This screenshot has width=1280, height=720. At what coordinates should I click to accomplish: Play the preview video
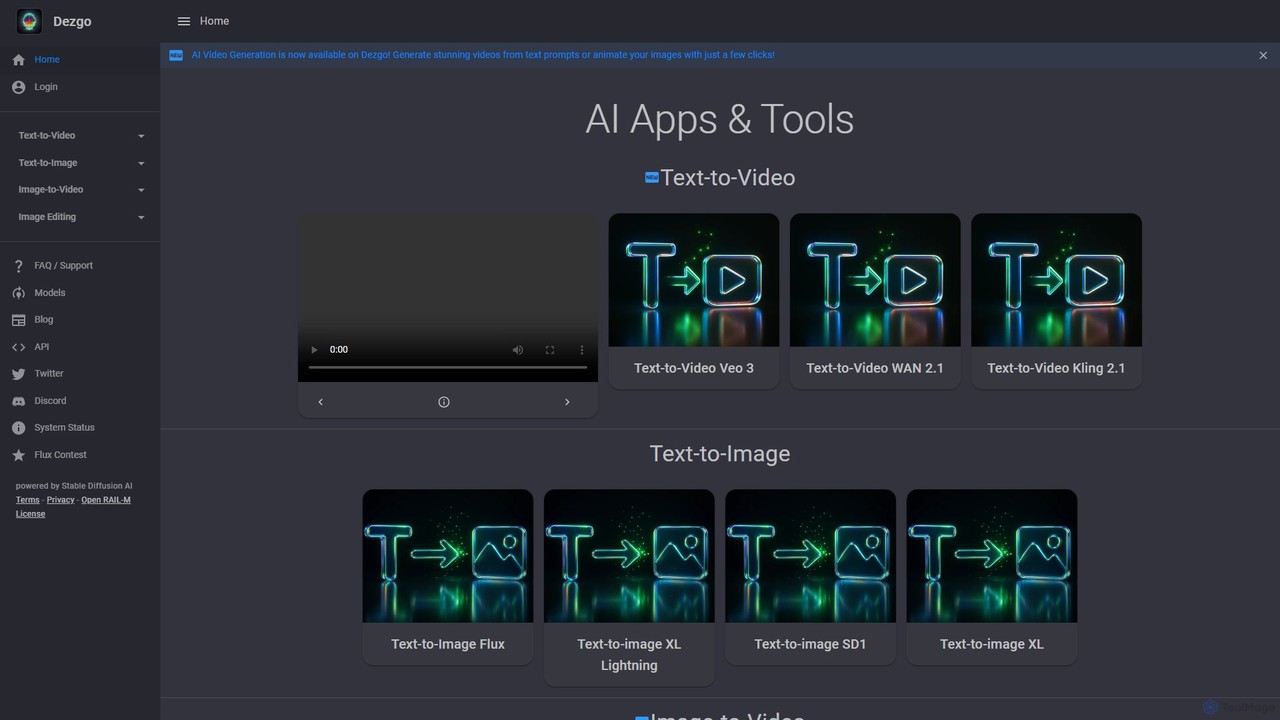(314, 350)
